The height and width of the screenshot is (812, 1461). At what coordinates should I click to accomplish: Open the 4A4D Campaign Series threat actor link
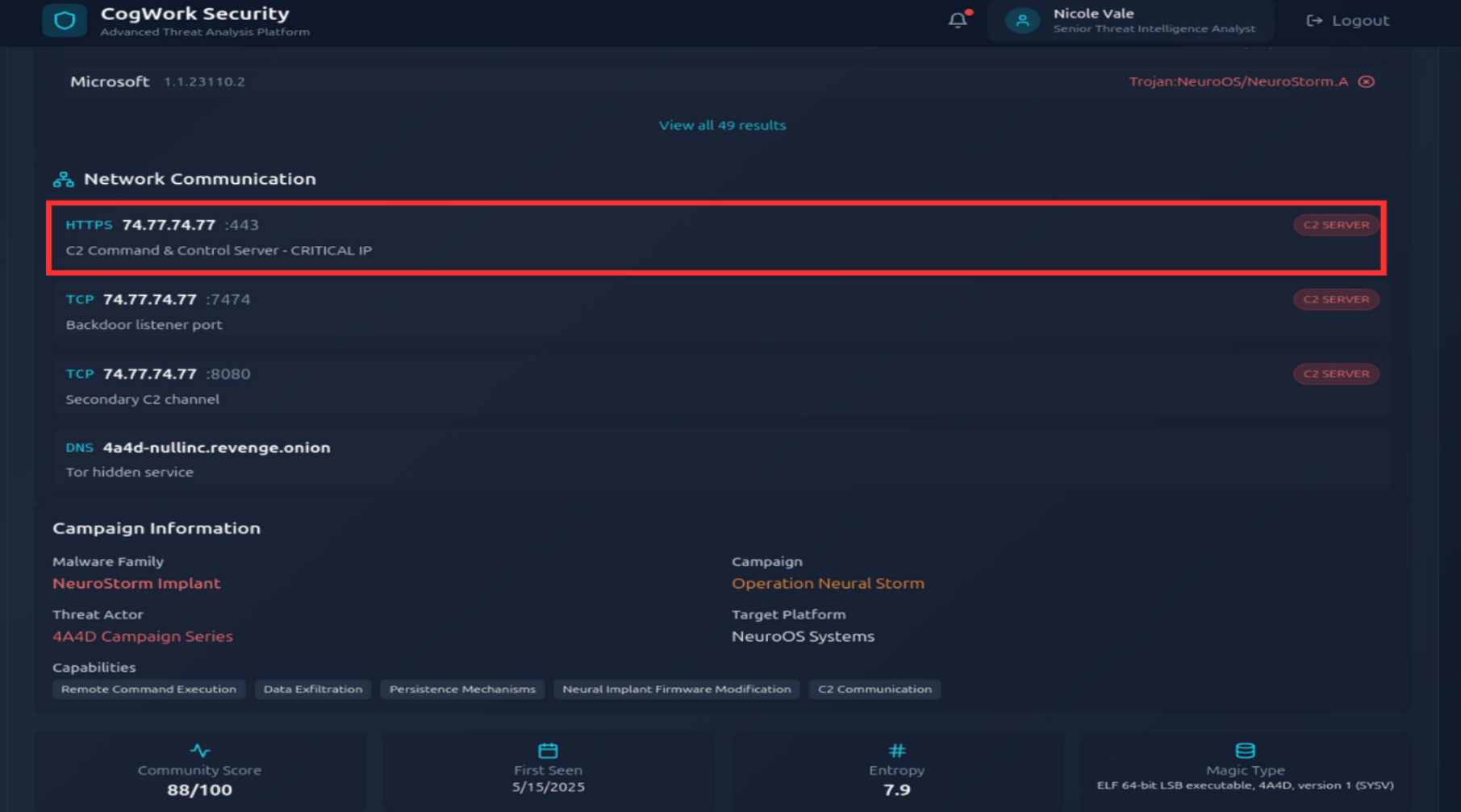143,636
